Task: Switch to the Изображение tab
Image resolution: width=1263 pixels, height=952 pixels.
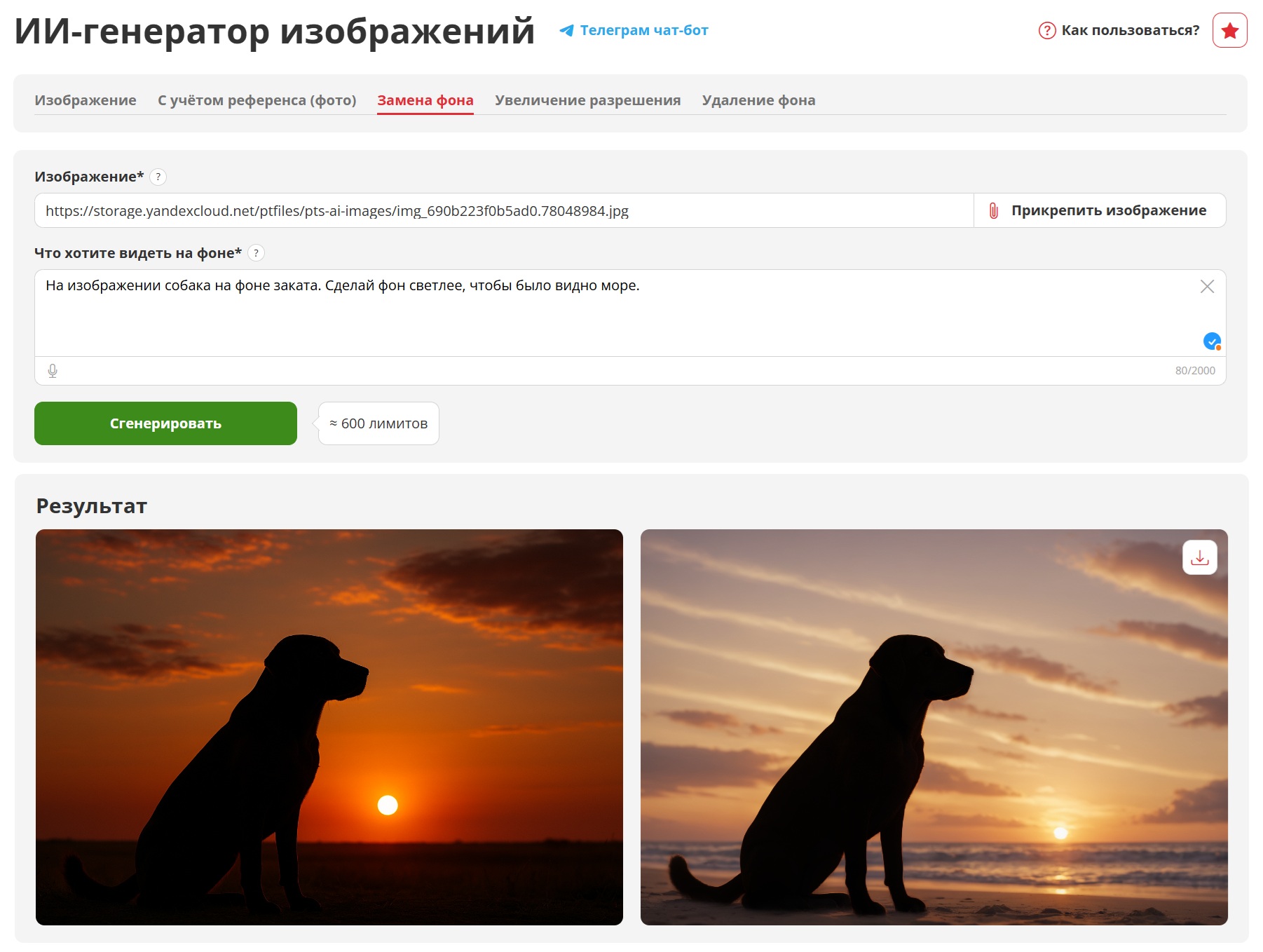Action: tap(86, 100)
